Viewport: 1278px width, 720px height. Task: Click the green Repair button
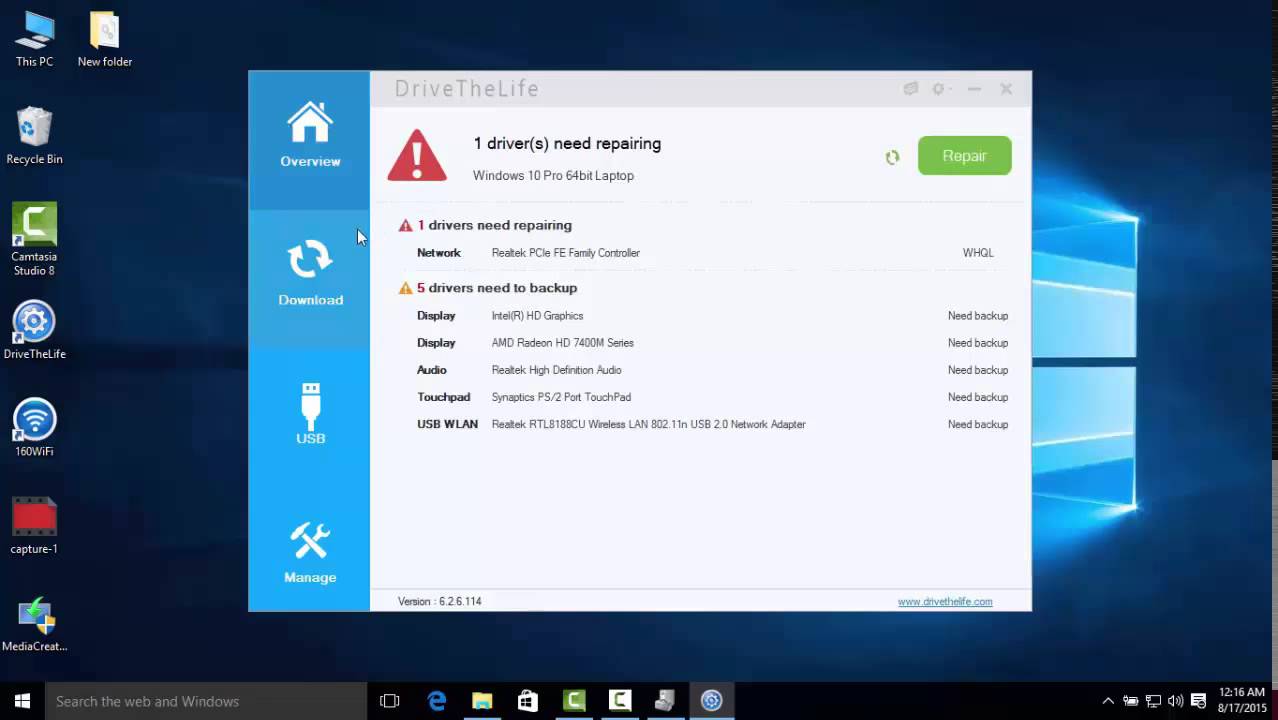tap(964, 156)
